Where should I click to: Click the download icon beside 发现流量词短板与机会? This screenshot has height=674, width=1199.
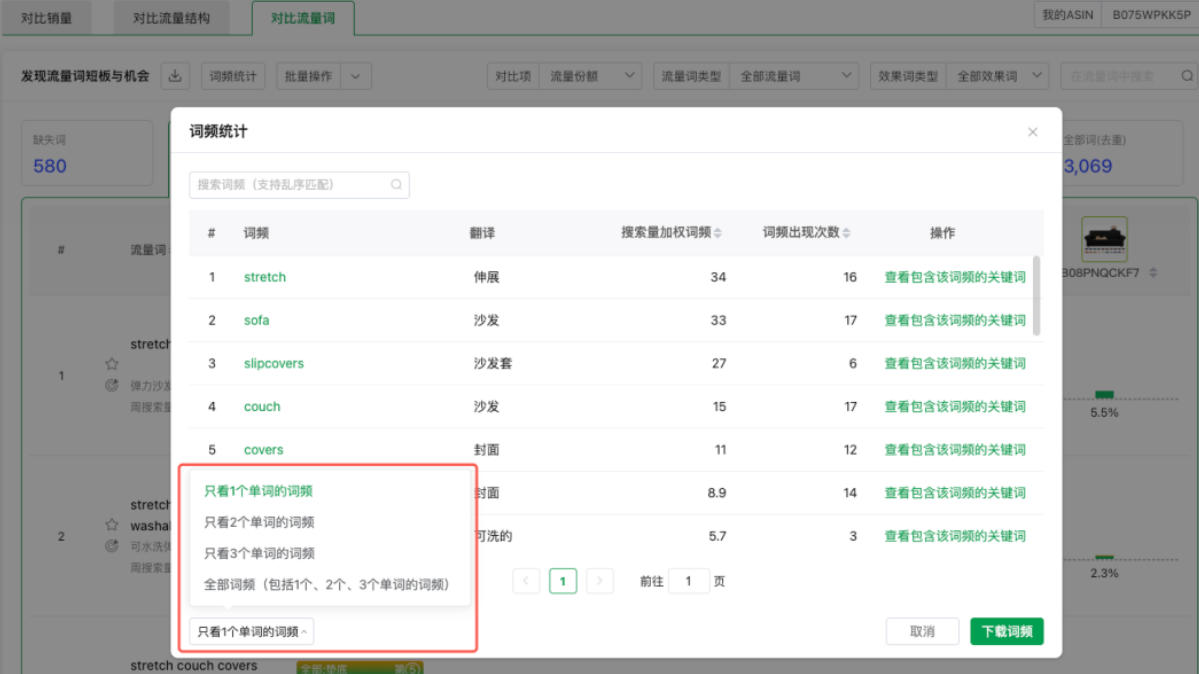click(x=175, y=76)
